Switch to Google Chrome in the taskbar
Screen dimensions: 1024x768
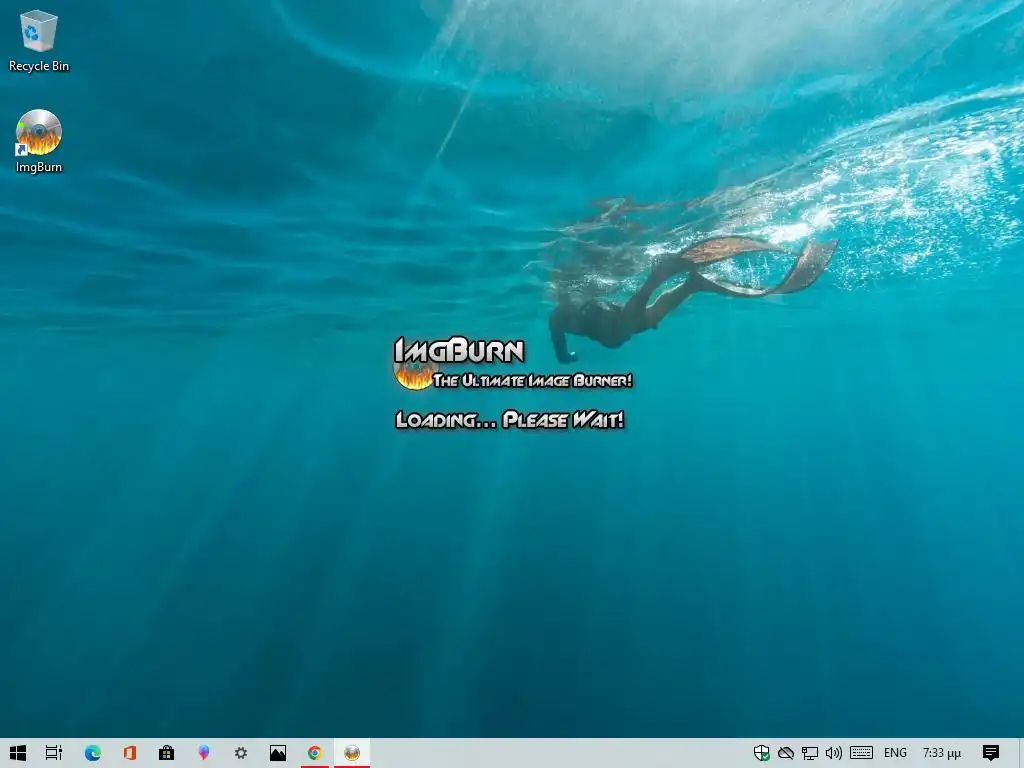315,753
